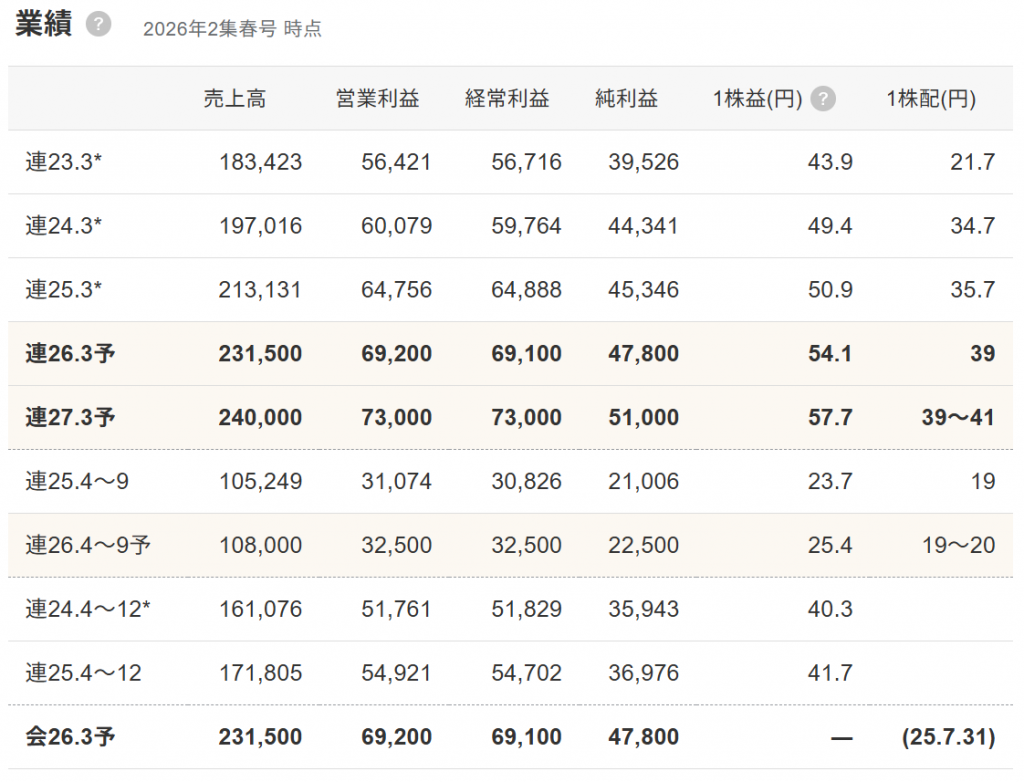Select the 連25.3* row label
Screen dimensions: 1024x782
coord(64,290)
